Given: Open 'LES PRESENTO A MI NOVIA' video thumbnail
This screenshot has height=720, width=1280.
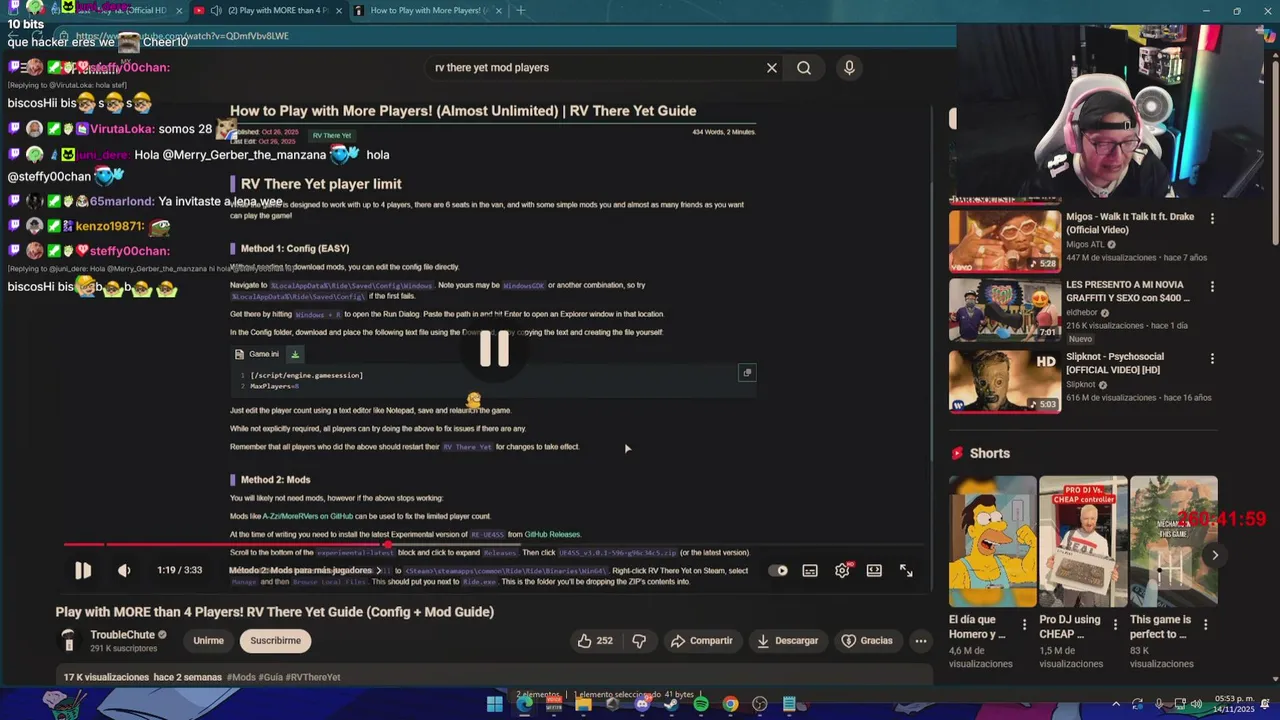Looking at the screenshot, I should point(1004,310).
